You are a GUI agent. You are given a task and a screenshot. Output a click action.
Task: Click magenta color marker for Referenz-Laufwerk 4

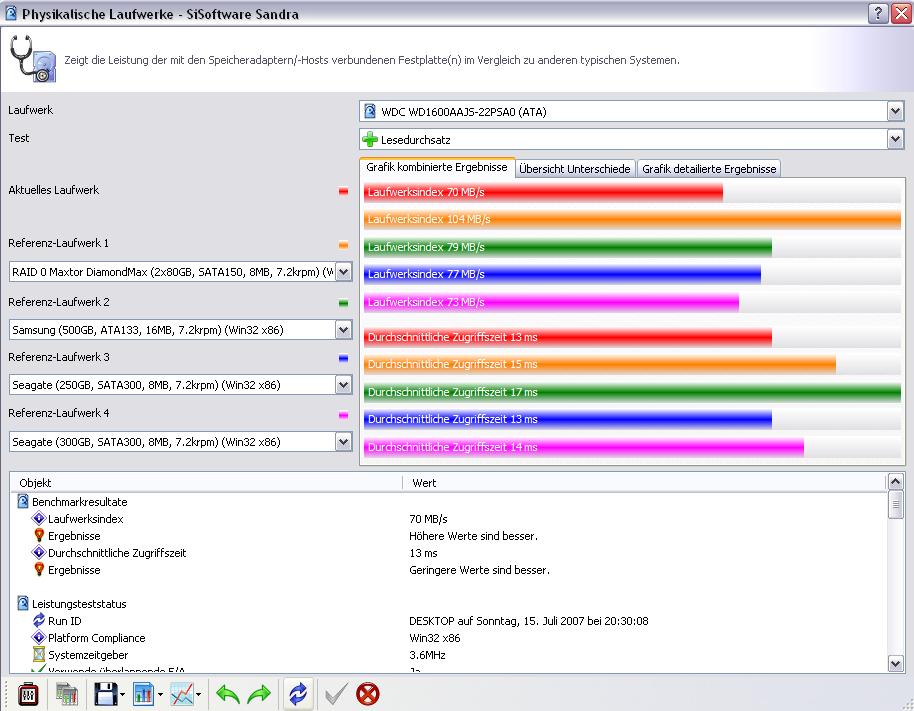click(343, 415)
